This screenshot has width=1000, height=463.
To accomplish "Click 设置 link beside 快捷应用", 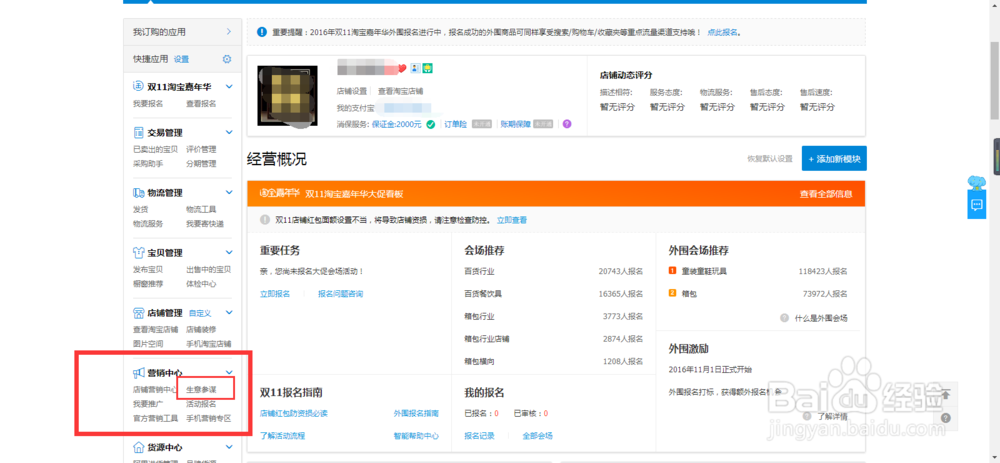I will click(181, 59).
